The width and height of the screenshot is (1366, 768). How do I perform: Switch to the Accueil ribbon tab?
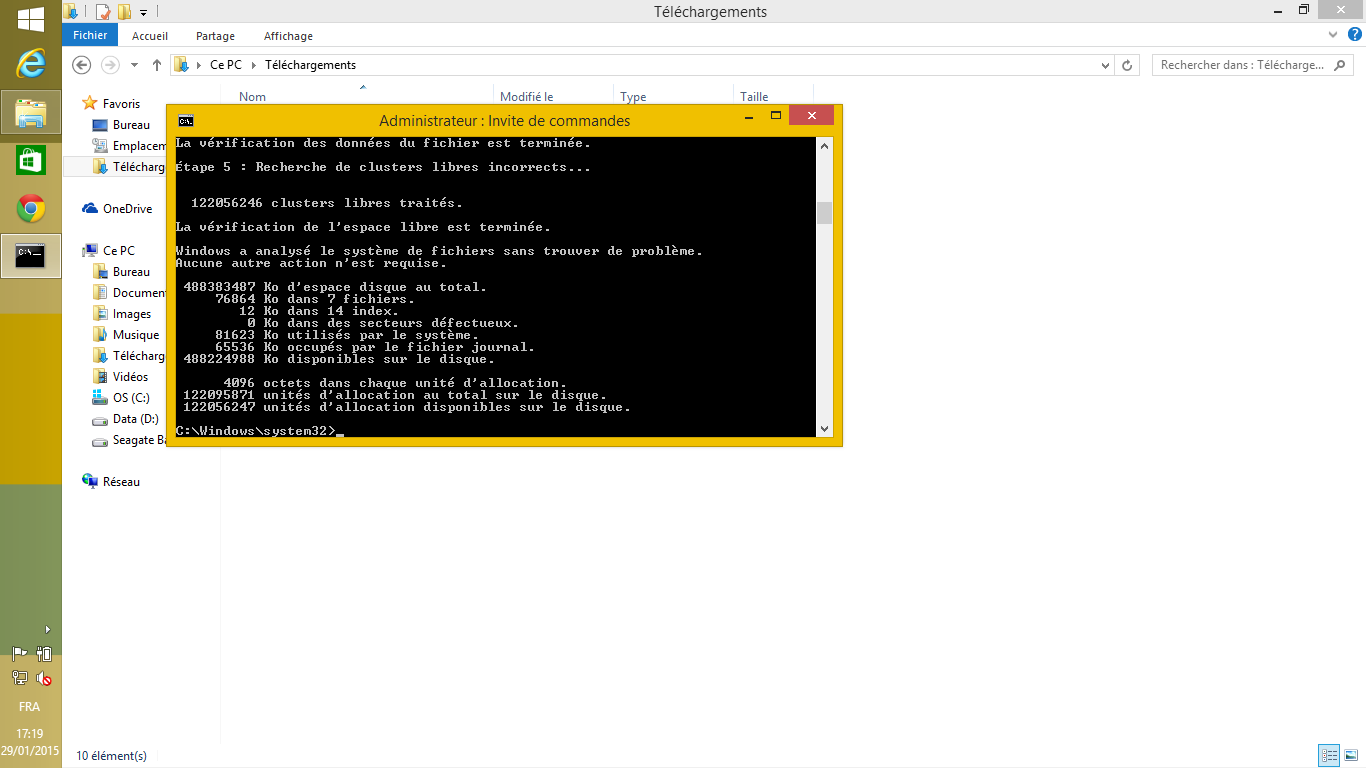[x=150, y=36]
